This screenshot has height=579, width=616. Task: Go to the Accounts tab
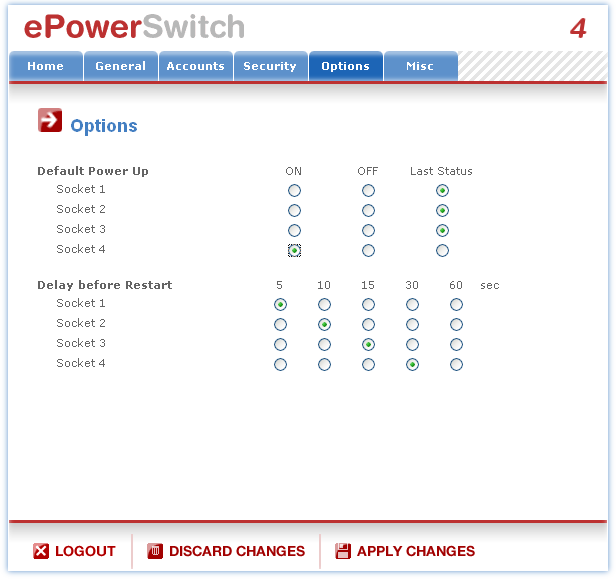point(195,66)
